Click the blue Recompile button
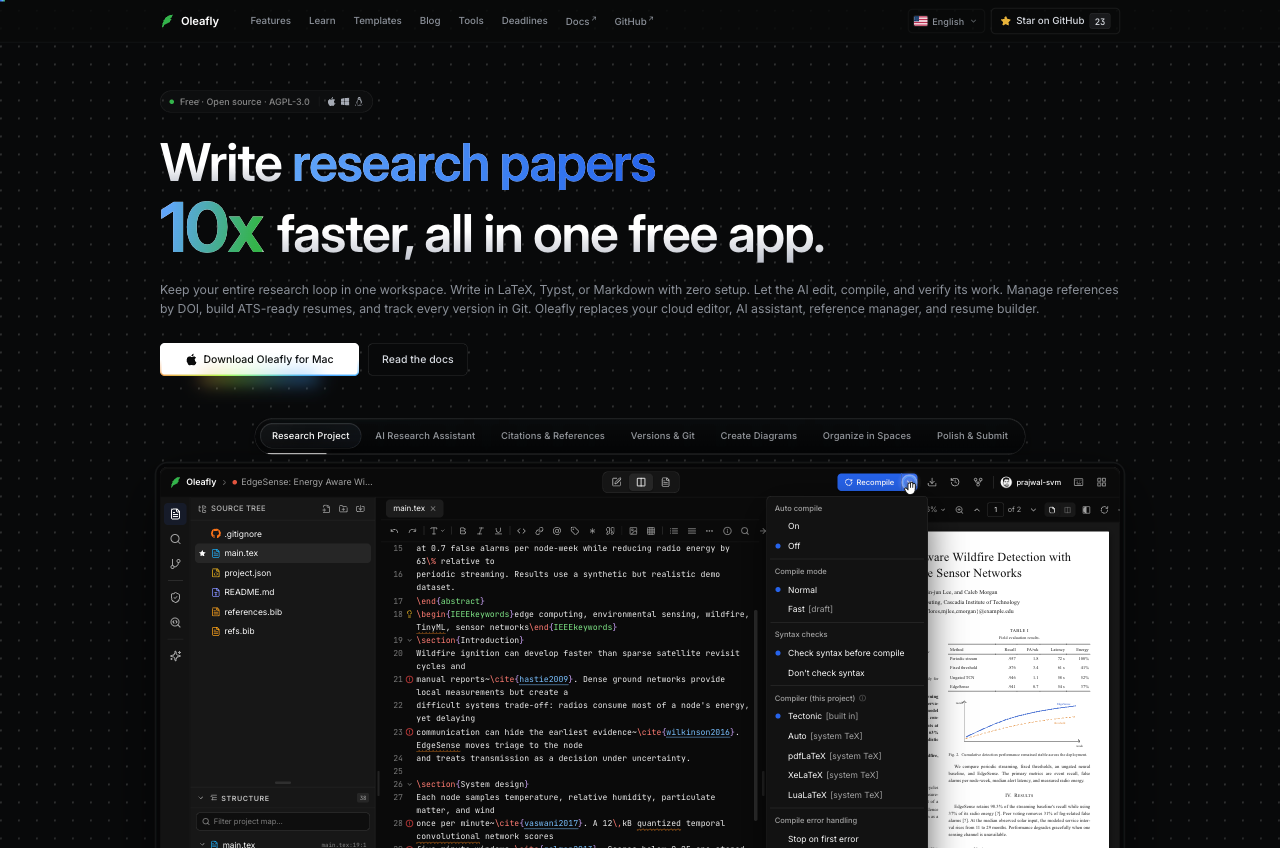 869,482
